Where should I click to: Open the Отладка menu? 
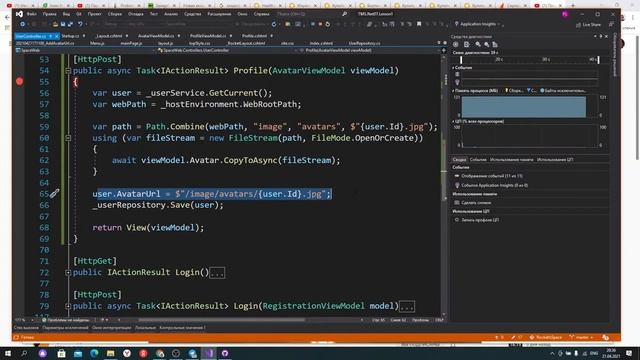tap(136, 14)
